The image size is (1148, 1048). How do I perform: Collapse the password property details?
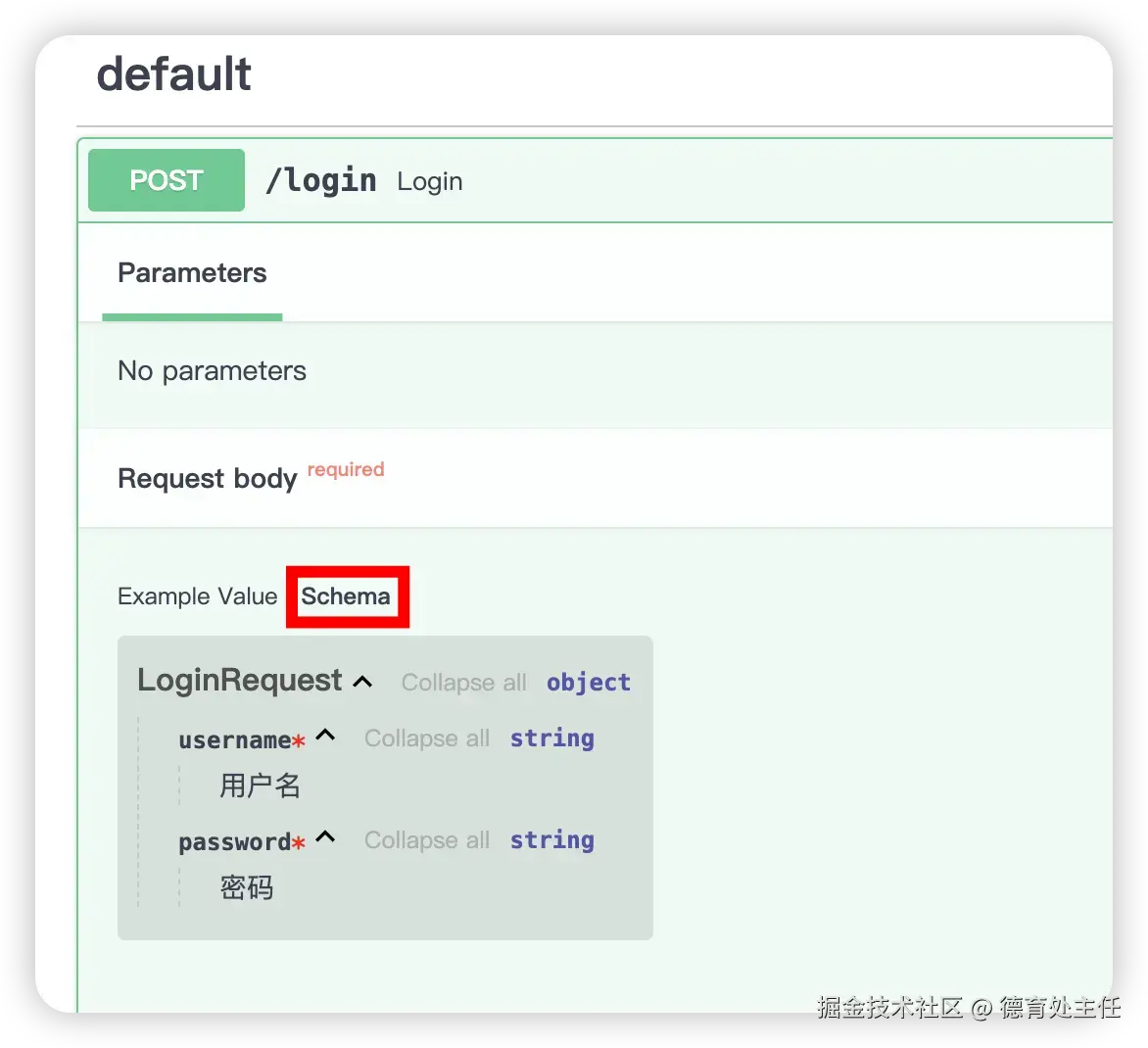pyautogui.click(x=326, y=837)
